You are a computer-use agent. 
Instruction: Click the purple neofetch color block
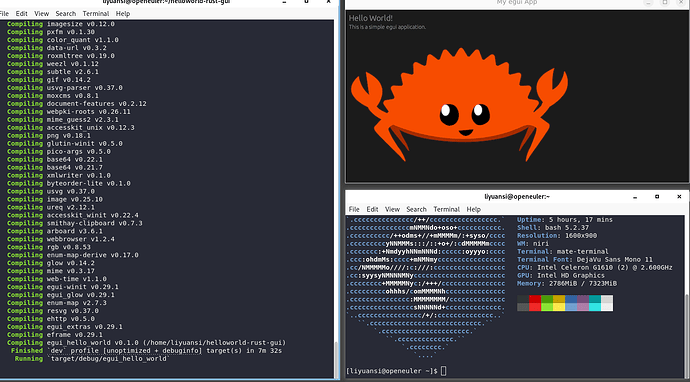[583, 299]
